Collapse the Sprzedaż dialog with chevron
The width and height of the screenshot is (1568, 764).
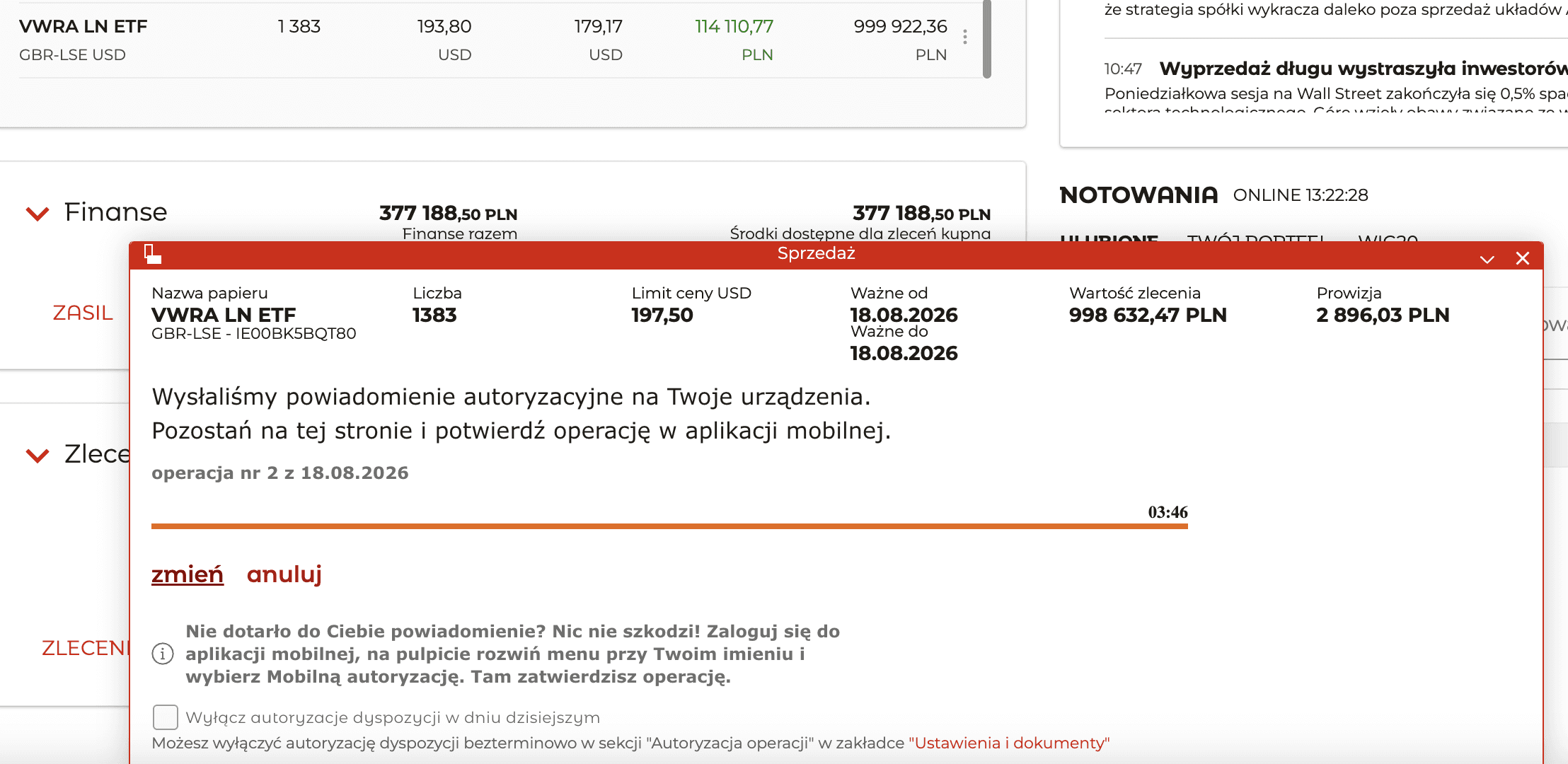(x=1487, y=259)
